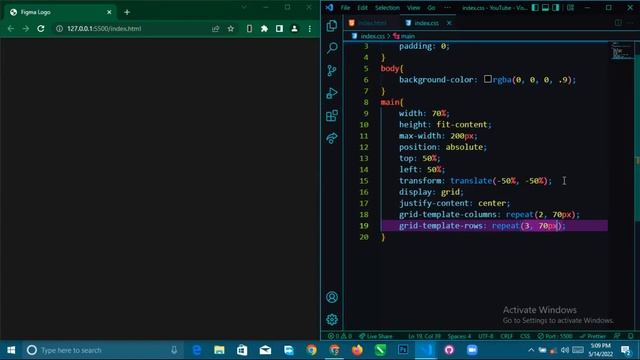
Task: Open a new tab in Chrome
Action: pos(127,12)
